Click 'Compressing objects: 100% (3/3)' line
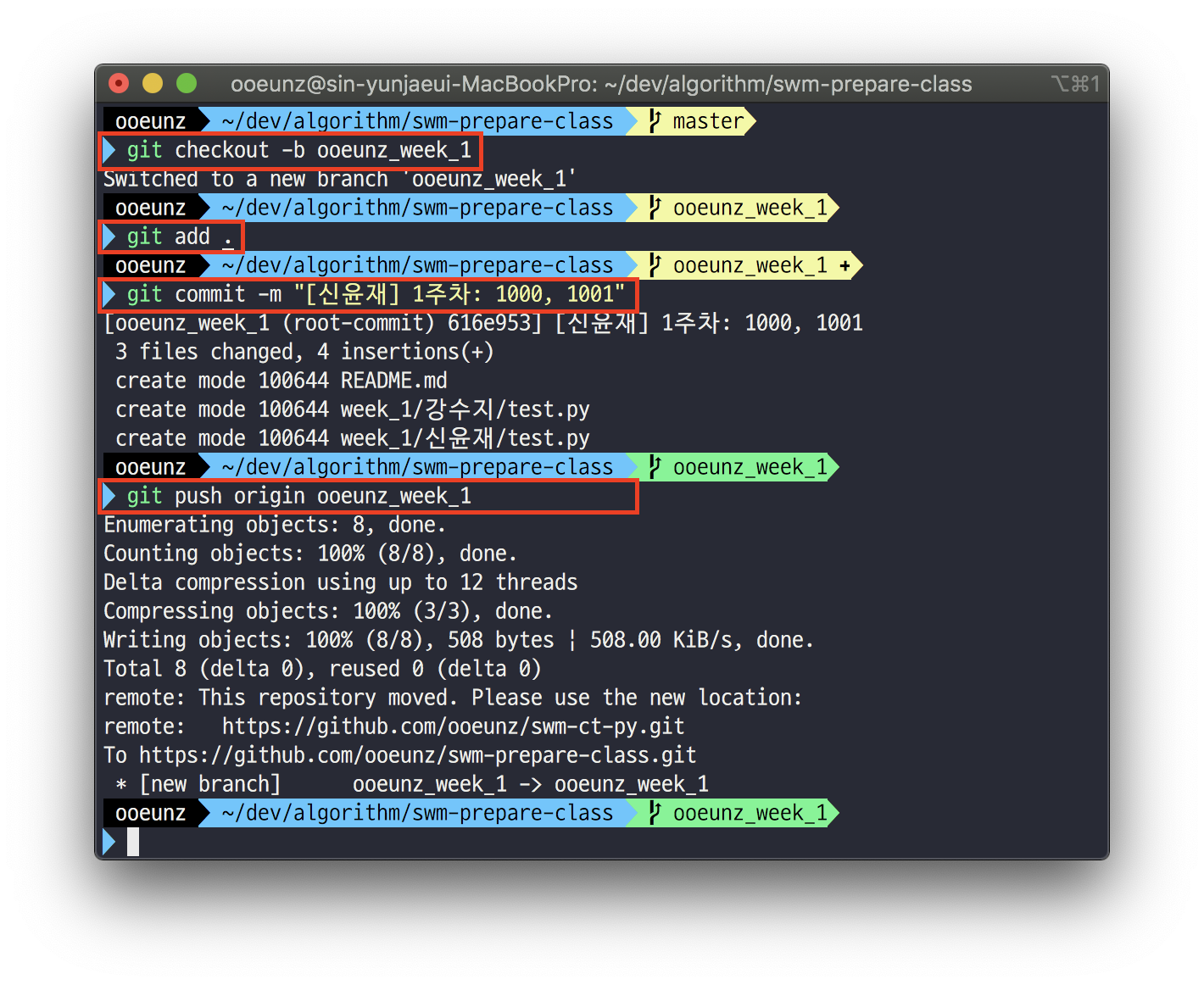 tap(328, 611)
